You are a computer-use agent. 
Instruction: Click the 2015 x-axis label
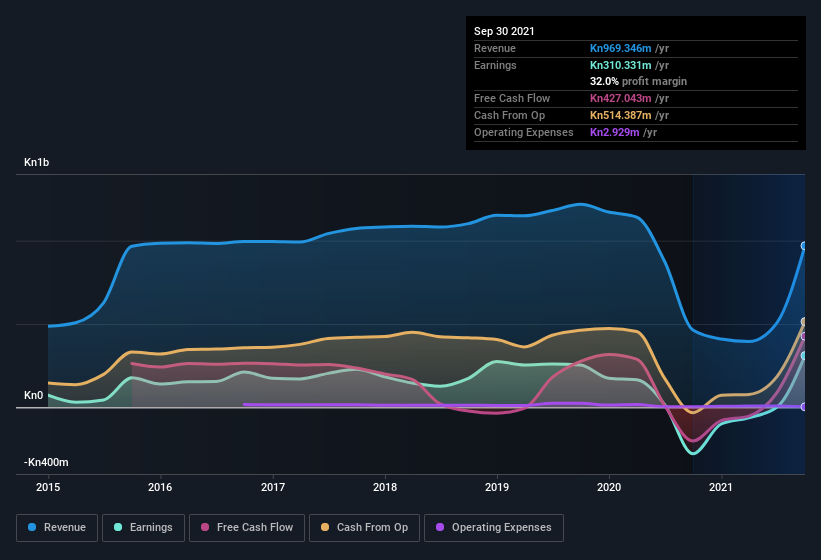pyautogui.click(x=48, y=487)
